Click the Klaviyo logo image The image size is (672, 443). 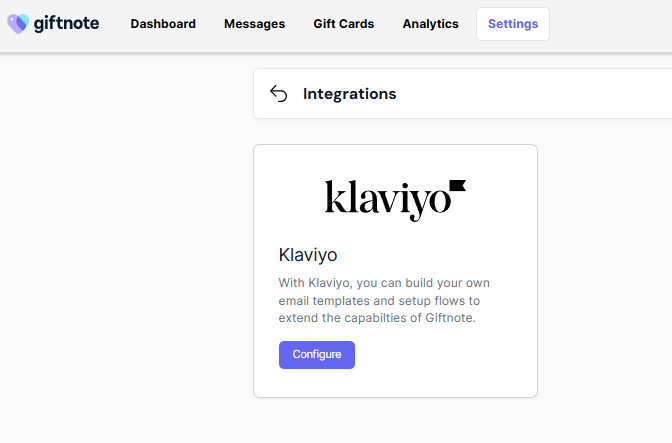[395, 200]
